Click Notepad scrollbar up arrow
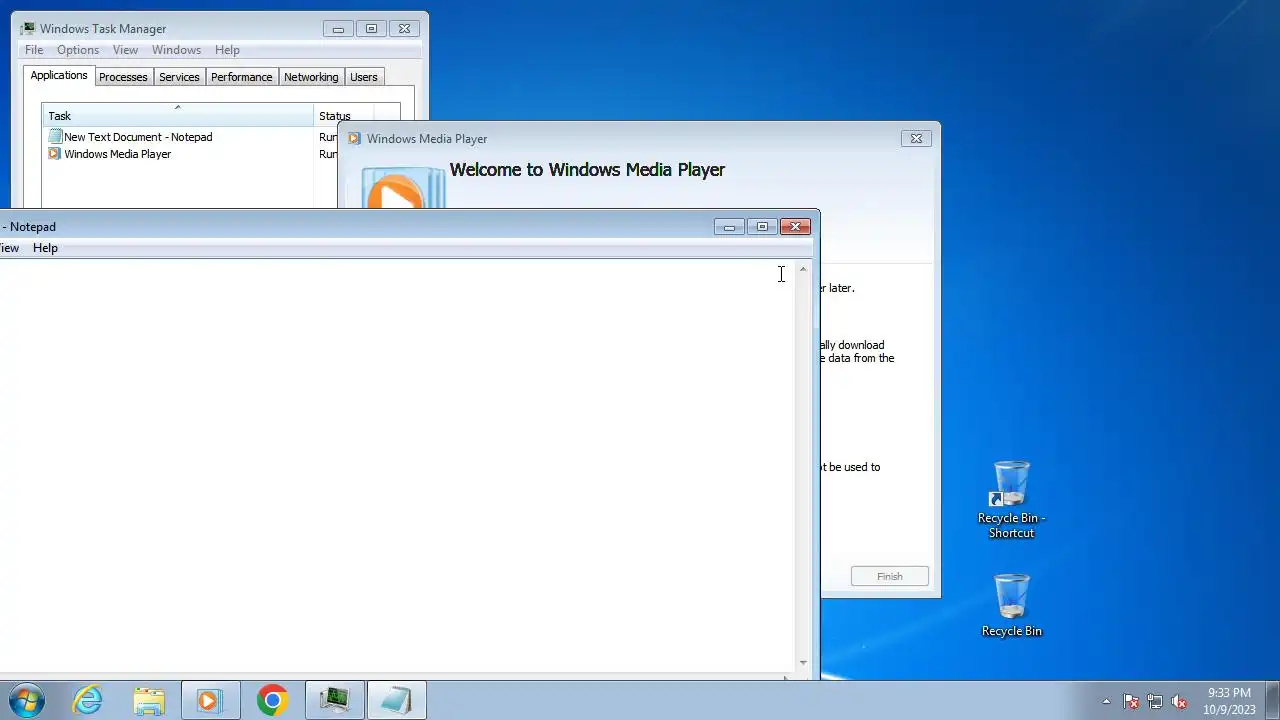Viewport: 1280px width, 720px height. (x=803, y=270)
